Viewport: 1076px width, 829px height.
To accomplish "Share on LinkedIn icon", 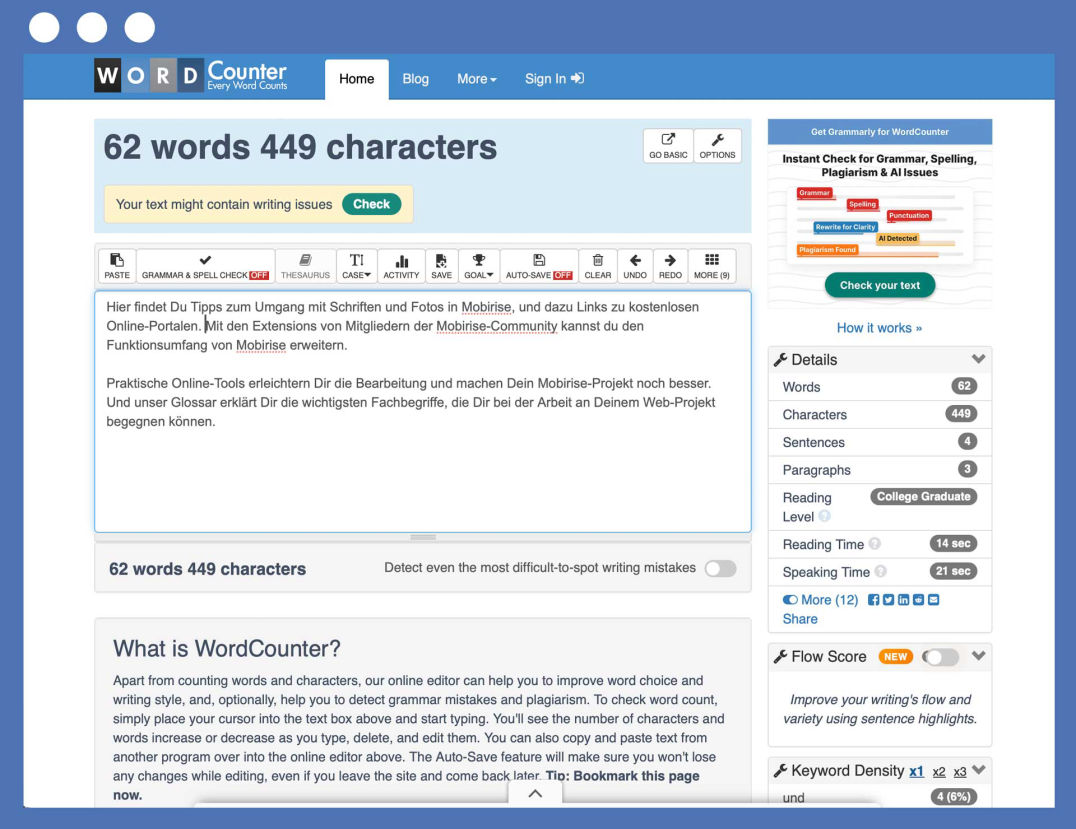I will [904, 600].
